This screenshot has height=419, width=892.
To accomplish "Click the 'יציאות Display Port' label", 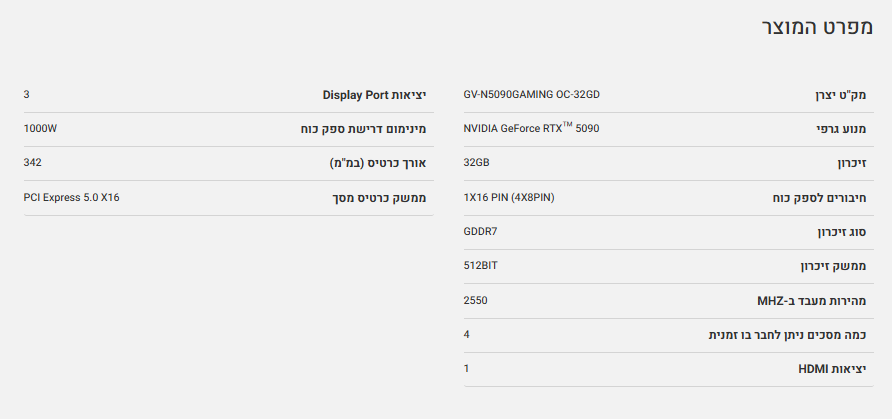I will point(374,96).
